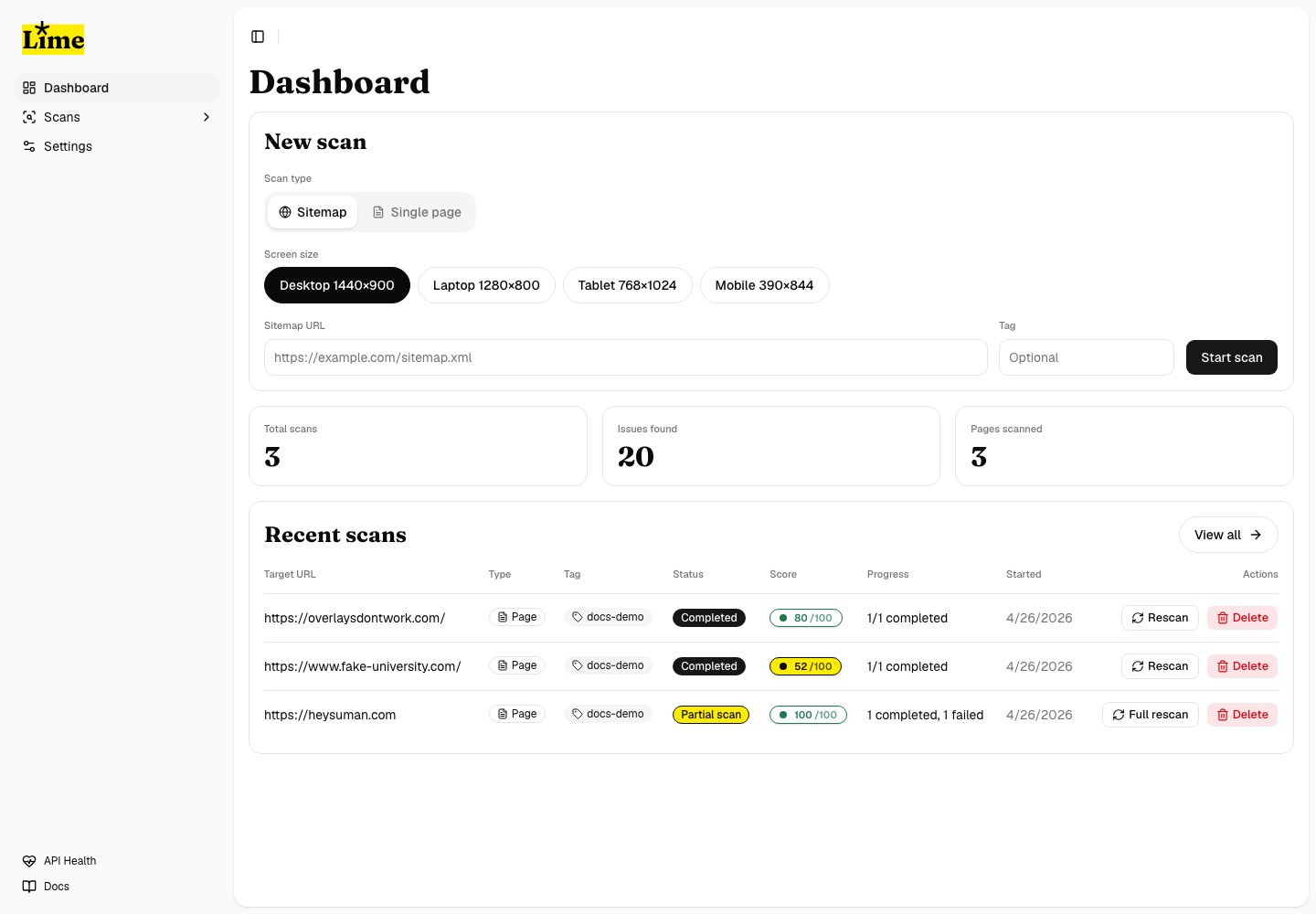Click the Scans scanner icon in sidebar
Viewport: 1316px width, 914px height.
tap(28, 117)
